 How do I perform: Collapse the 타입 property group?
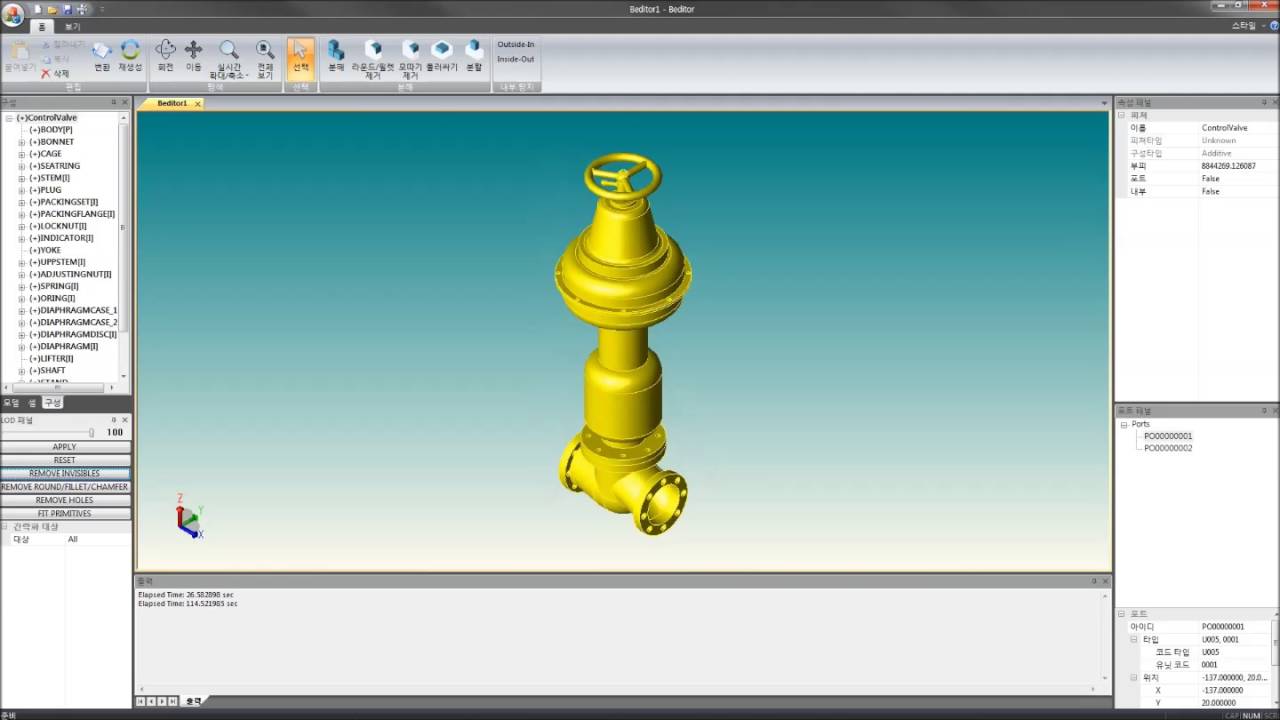[1134, 639]
